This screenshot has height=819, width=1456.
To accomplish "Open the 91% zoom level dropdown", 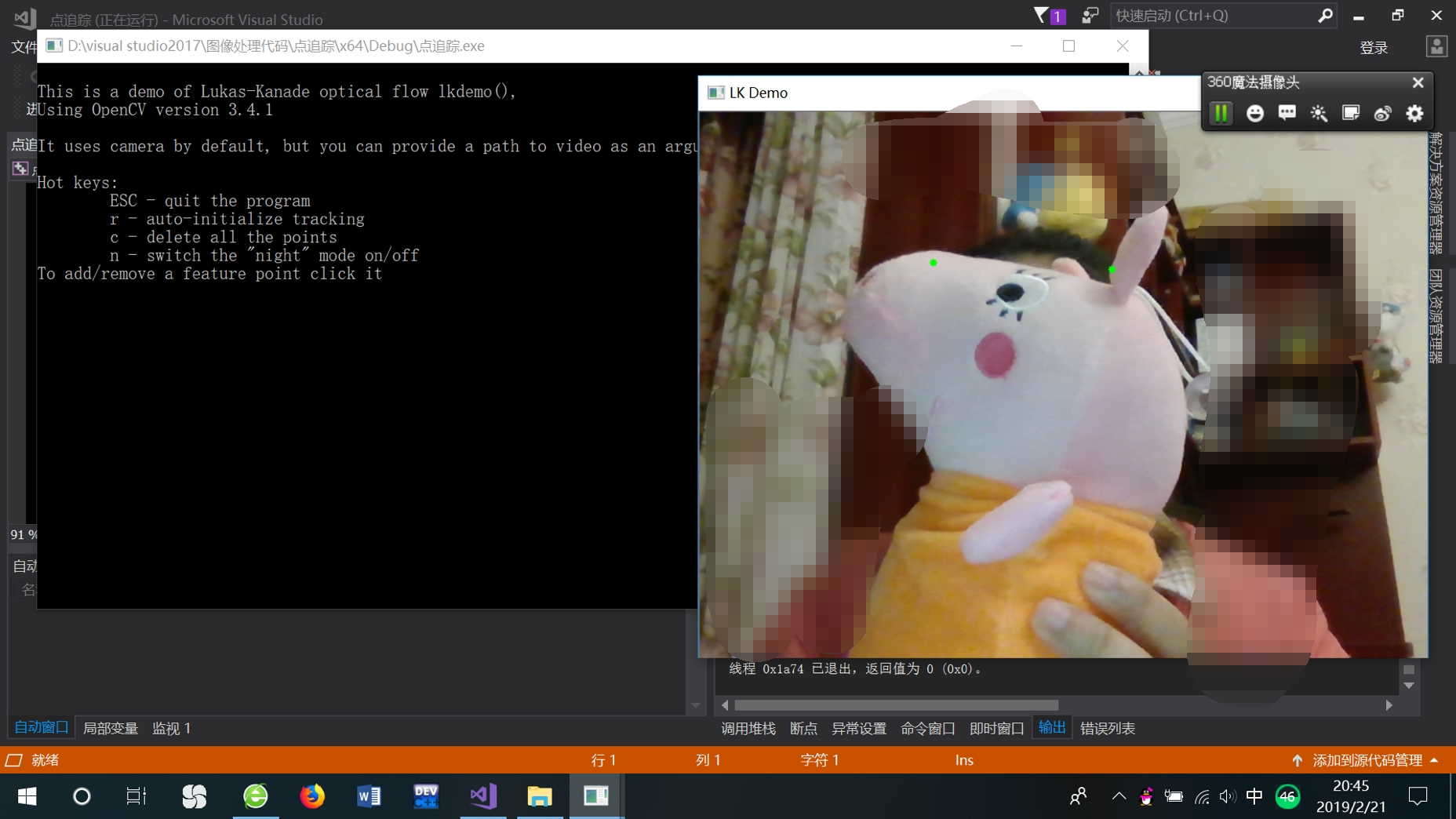I will (24, 534).
